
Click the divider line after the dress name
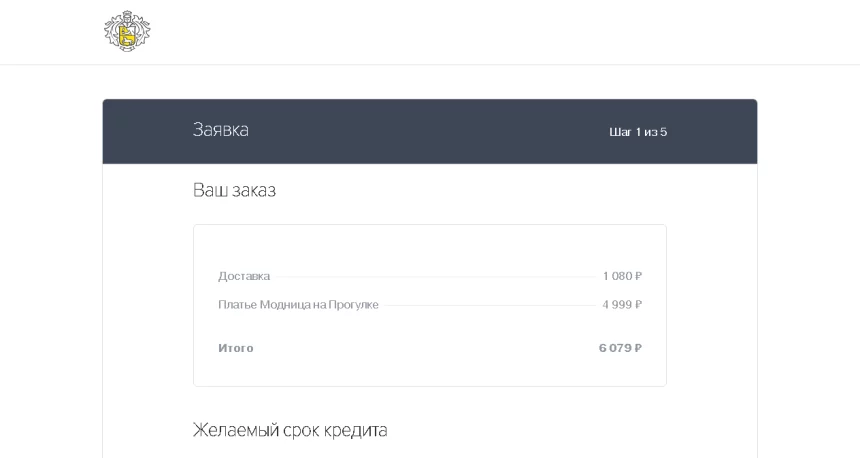[490, 305]
